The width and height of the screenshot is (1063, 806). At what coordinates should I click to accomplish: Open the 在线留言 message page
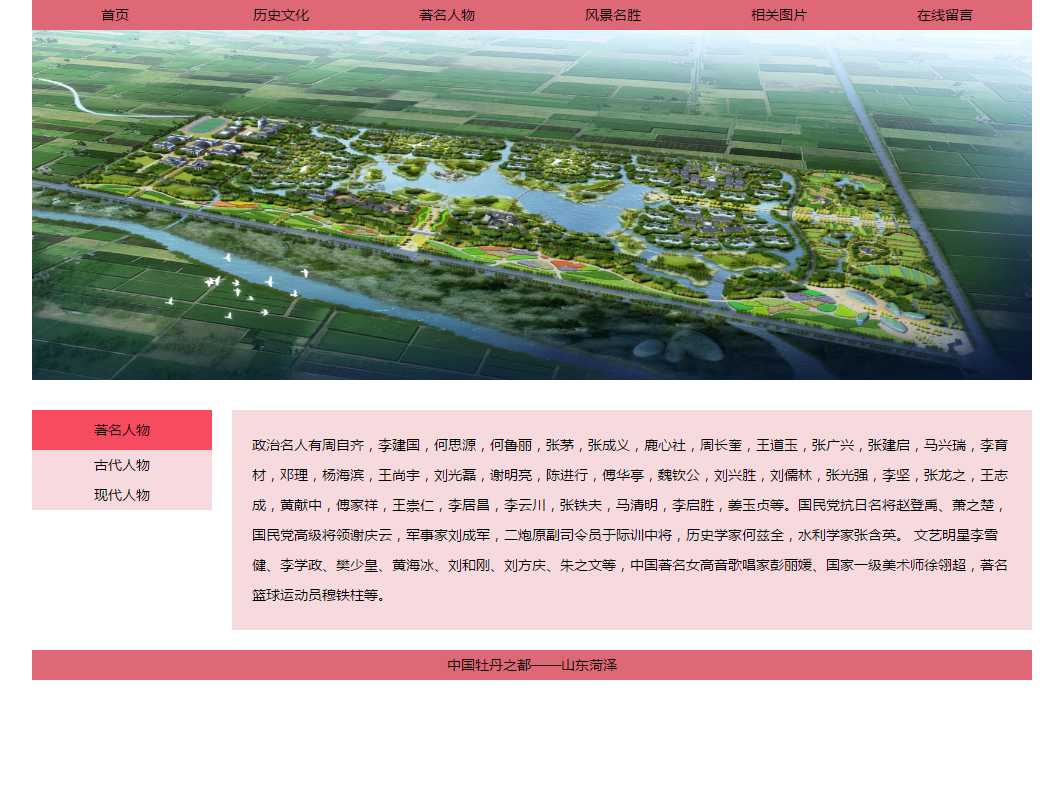[x=945, y=15]
